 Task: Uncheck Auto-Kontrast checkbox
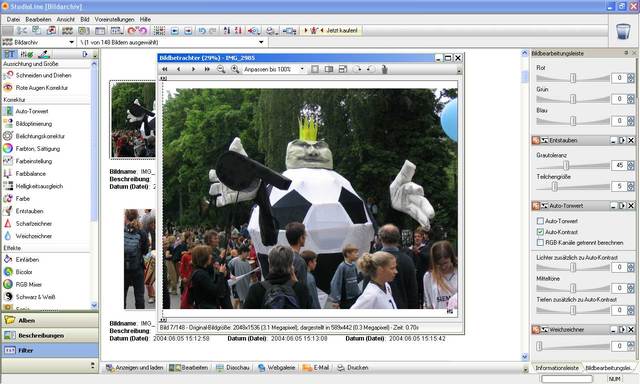(x=540, y=232)
